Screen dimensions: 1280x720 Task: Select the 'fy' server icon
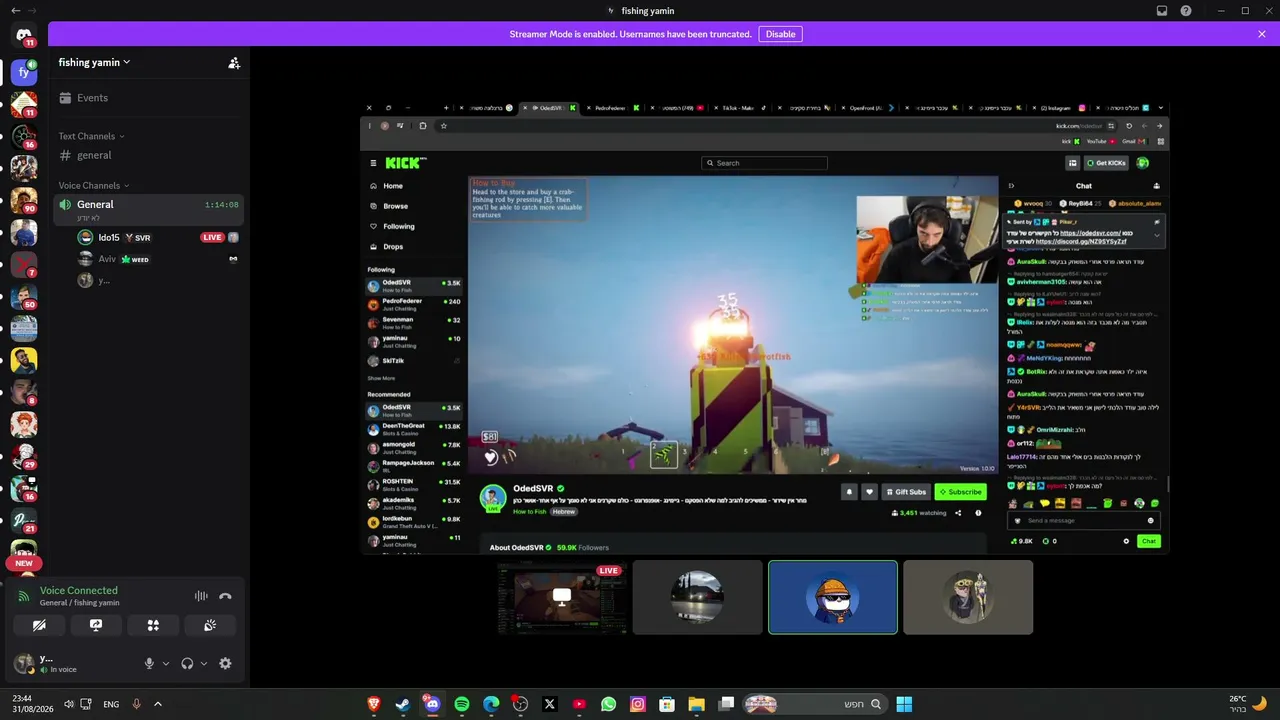[x=24, y=72]
